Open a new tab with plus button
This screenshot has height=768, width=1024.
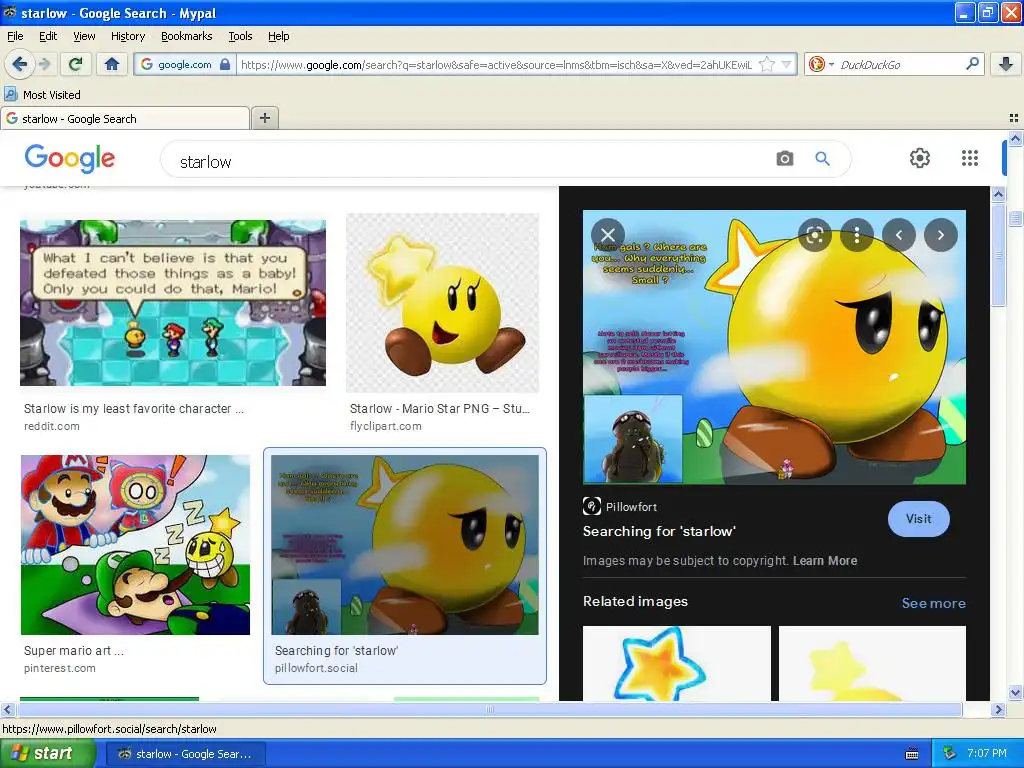pos(264,118)
